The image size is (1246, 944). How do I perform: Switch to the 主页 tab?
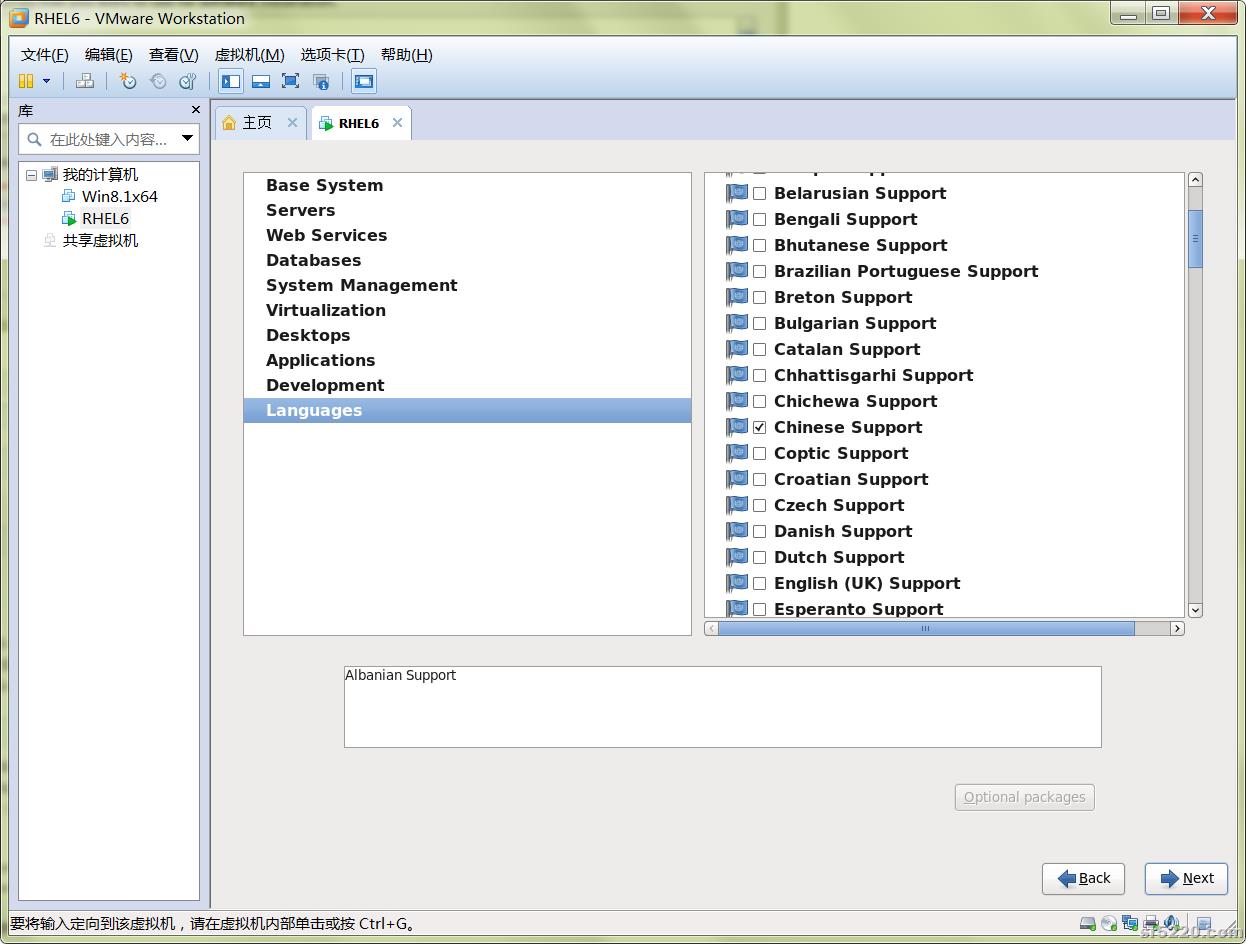(x=258, y=122)
